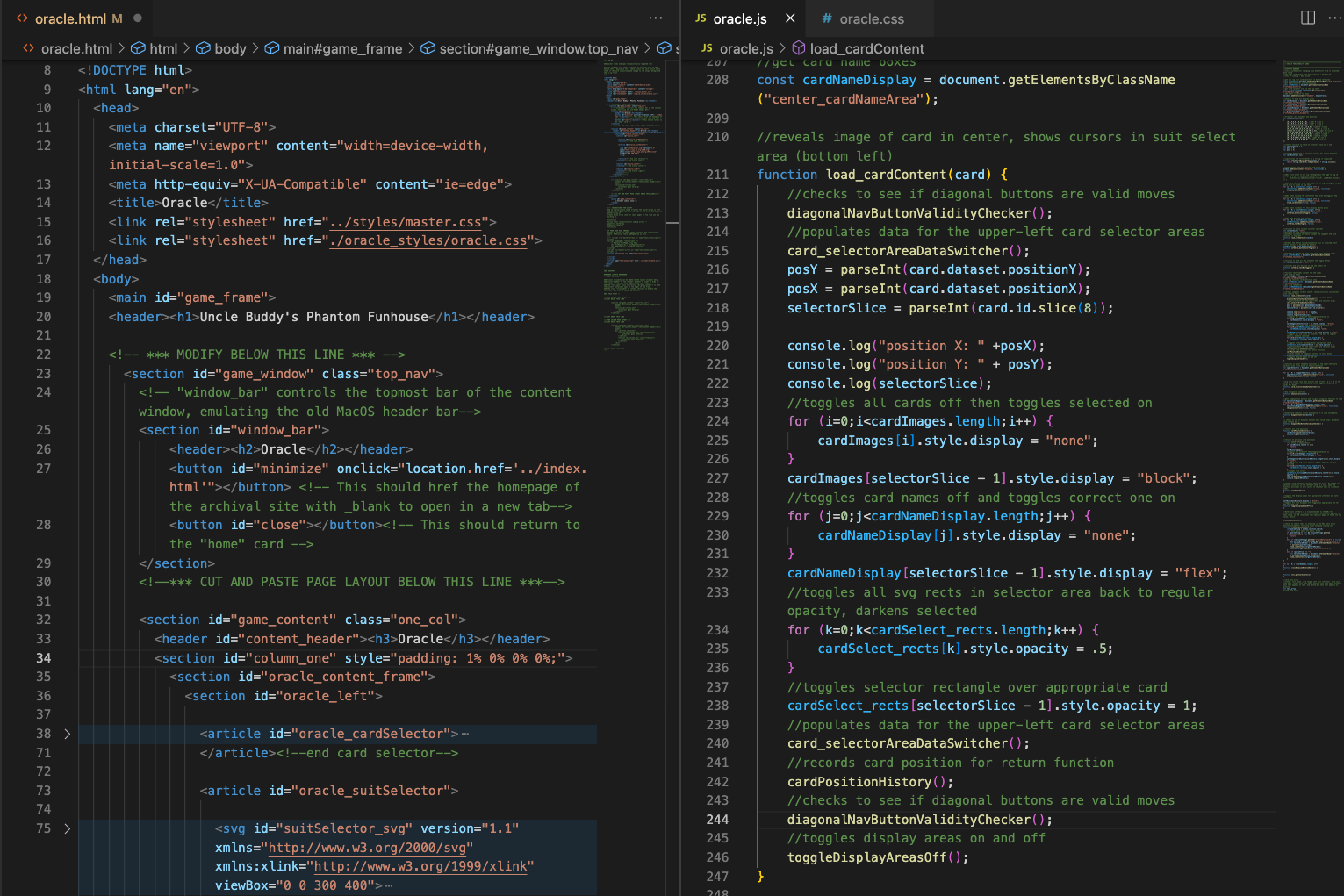Image resolution: width=1344 pixels, height=896 pixels.
Task: Click line number 22 in oracle.html
Action: 43,355
